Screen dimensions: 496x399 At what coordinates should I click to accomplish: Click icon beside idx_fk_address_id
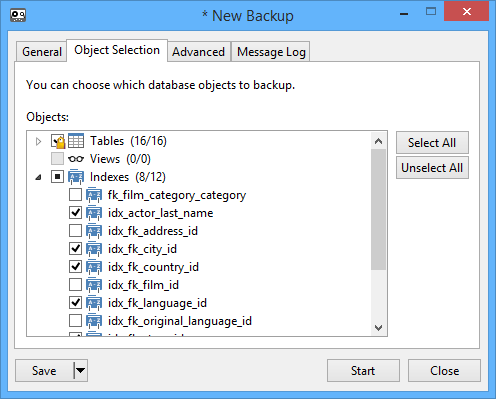click(94, 231)
